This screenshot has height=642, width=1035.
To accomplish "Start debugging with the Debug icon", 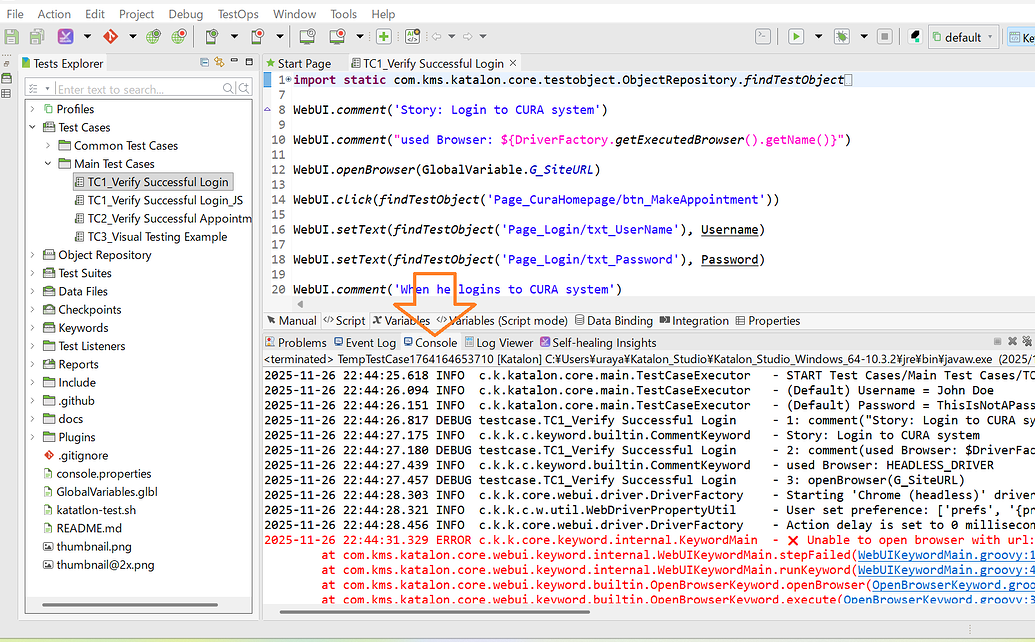I will coord(843,37).
